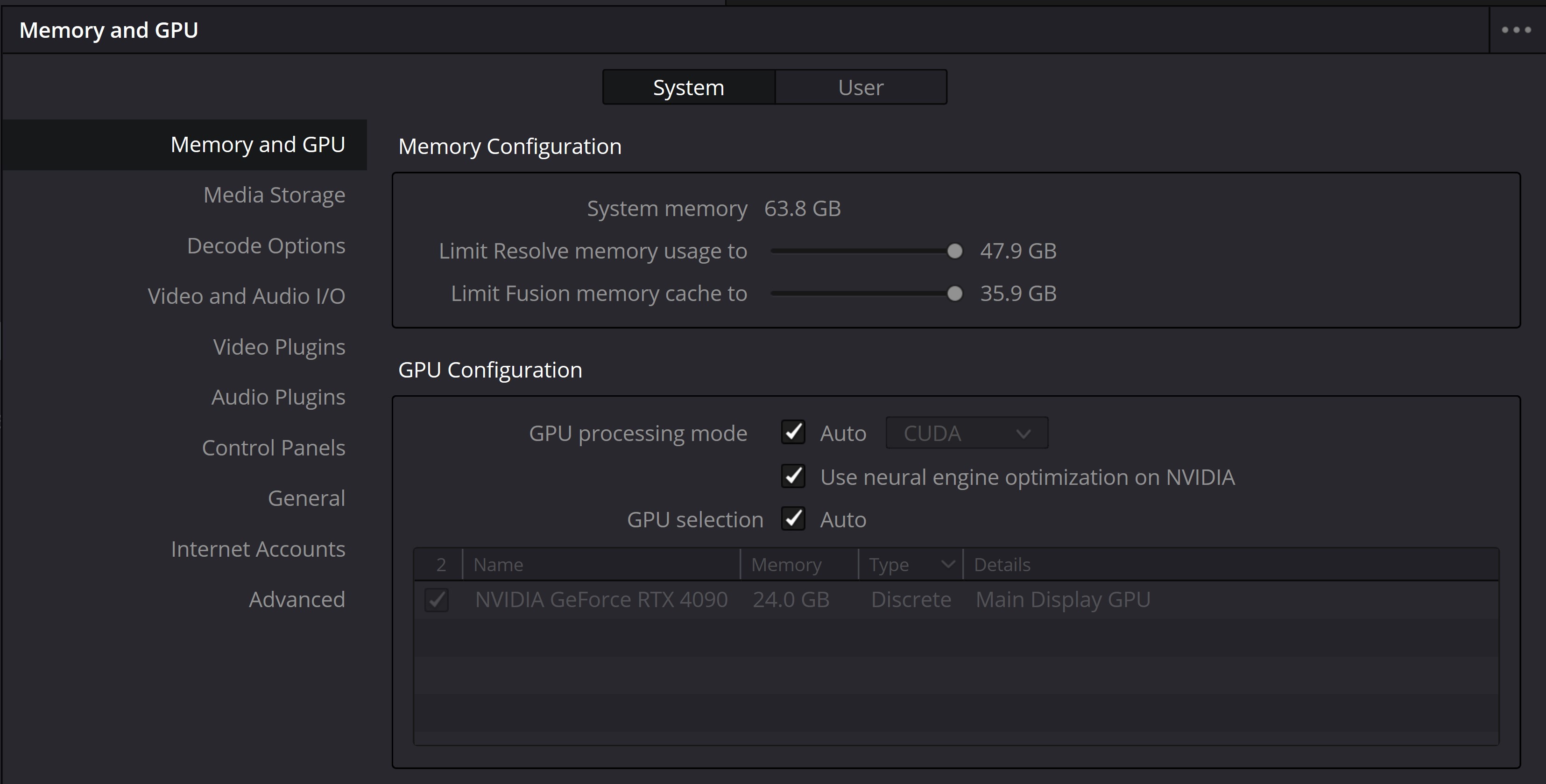Switch to the System tab
The width and height of the screenshot is (1546, 784).
tap(689, 88)
